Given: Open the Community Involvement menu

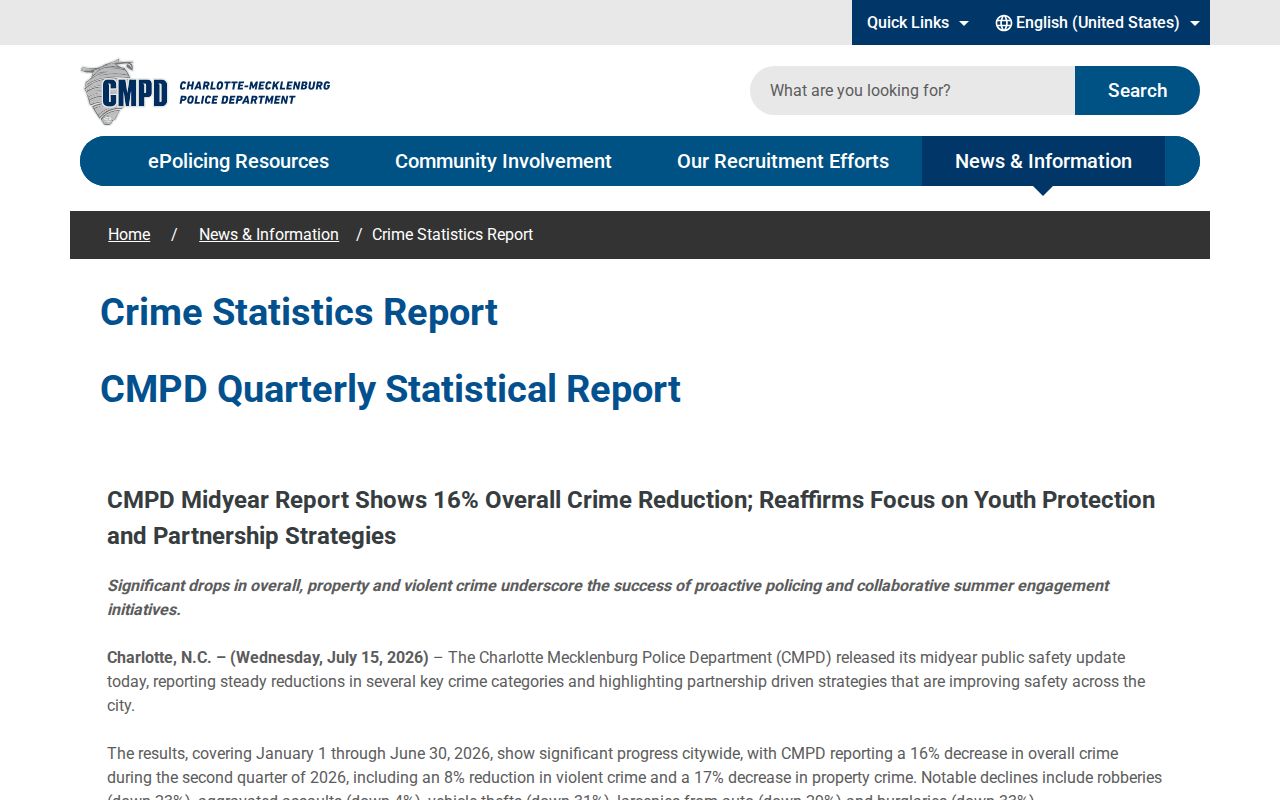Looking at the screenshot, I should pos(503,161).
